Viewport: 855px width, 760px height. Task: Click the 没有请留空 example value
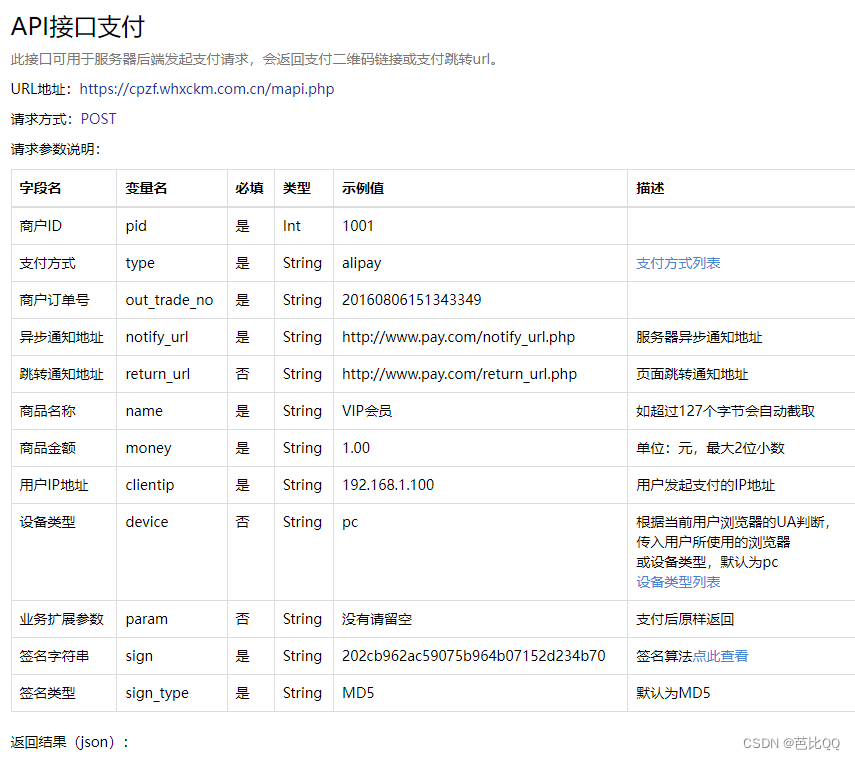click(x=377, y=619)
